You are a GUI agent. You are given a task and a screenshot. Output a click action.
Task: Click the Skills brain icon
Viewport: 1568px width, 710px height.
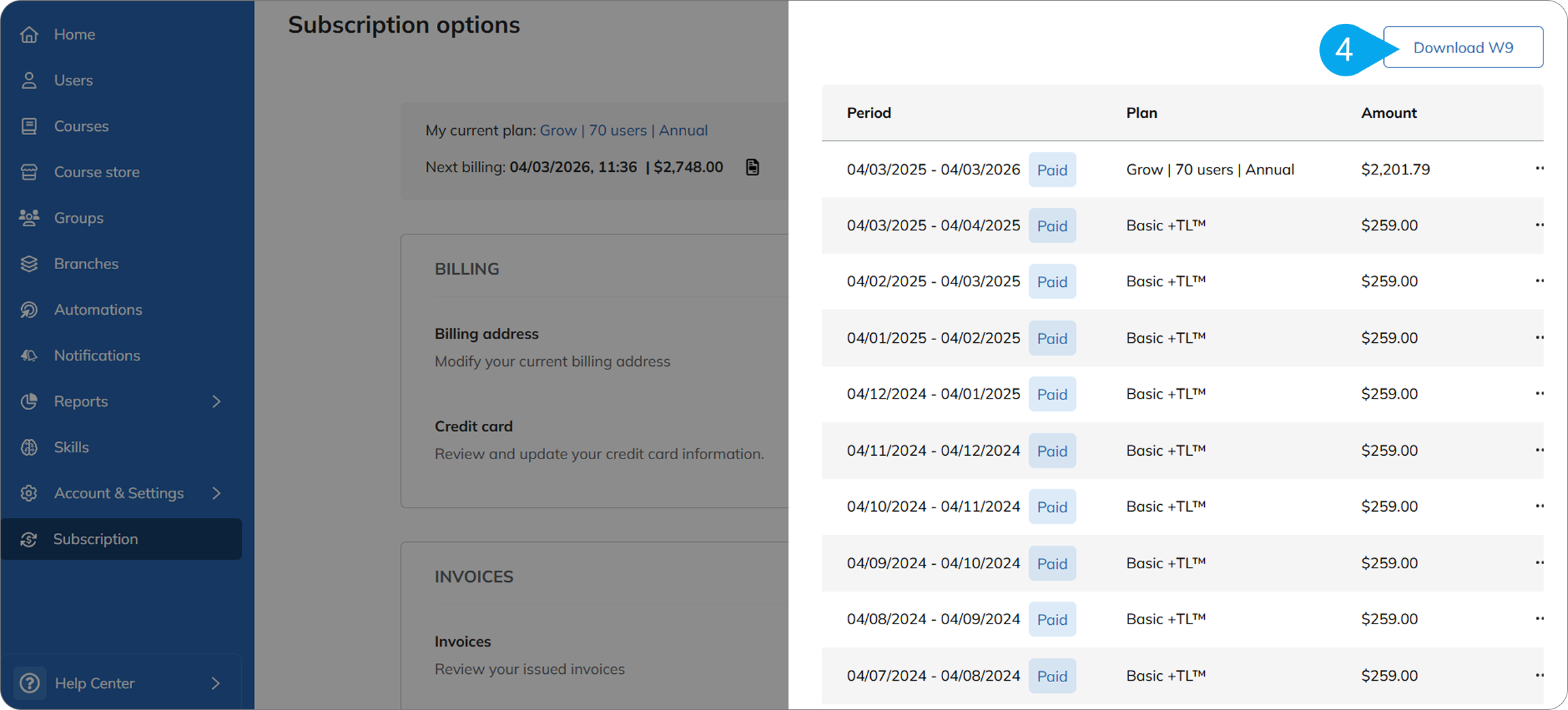click(x=29, y=447)
